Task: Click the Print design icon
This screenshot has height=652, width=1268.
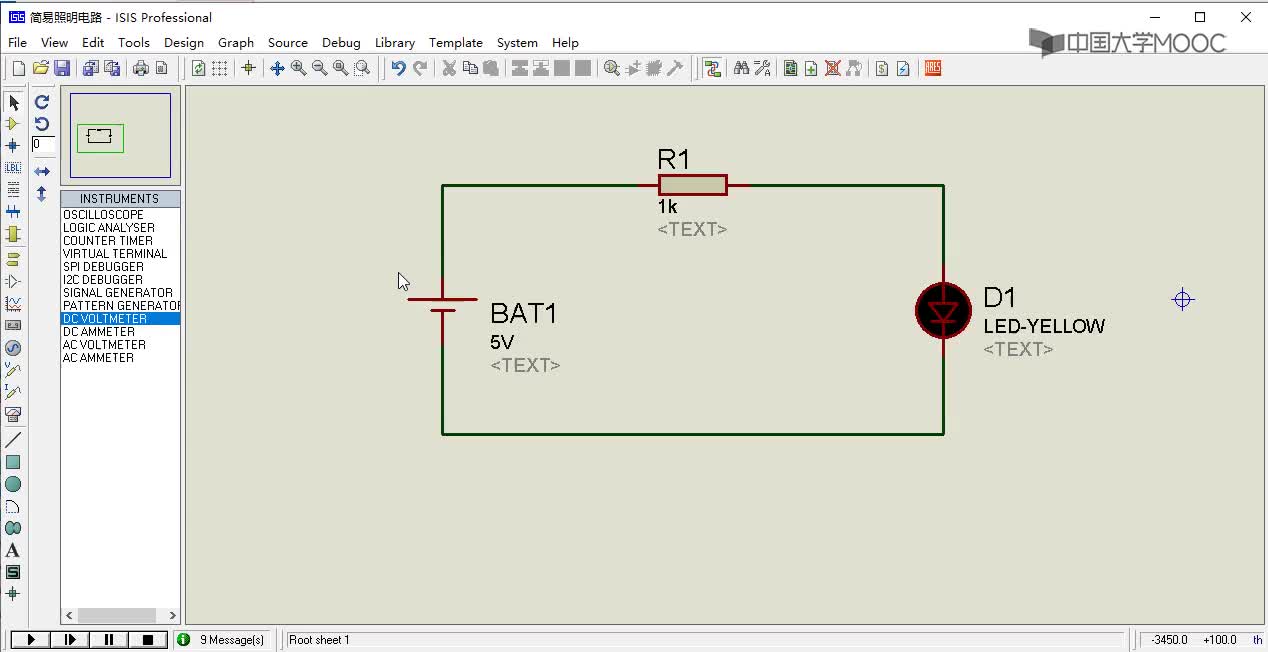Action: [141, 68]
